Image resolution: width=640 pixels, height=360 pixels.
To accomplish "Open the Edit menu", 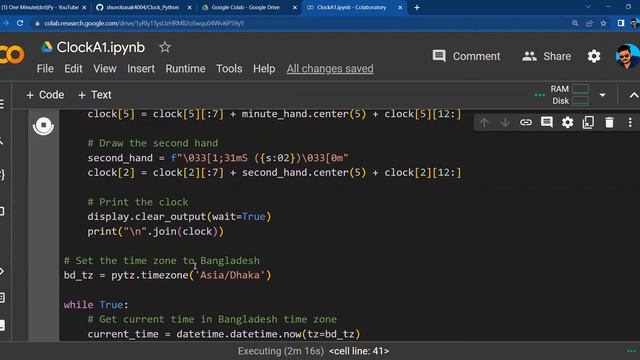I will [x=73, y=69].
